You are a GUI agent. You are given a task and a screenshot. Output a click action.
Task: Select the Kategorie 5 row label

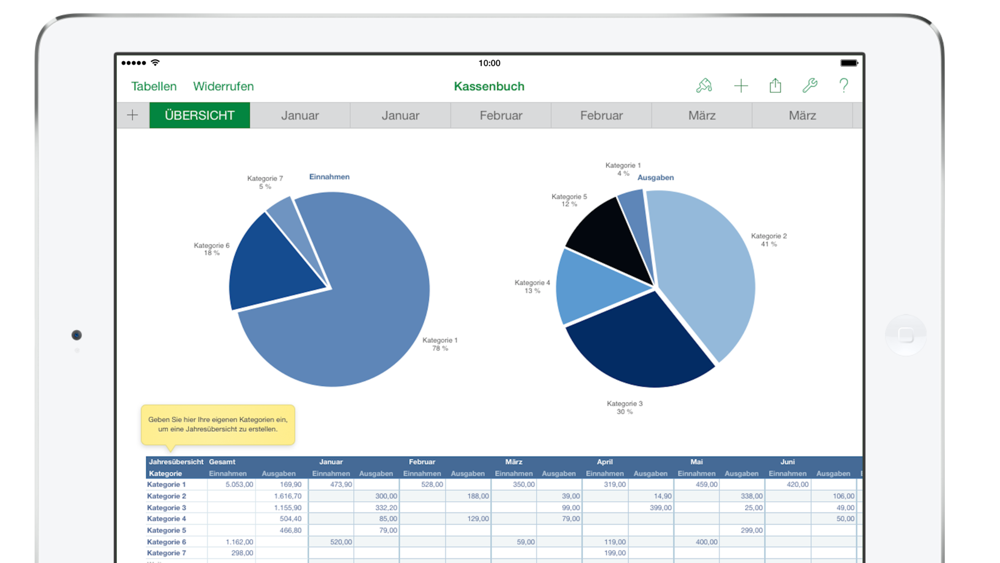[166, 530]
